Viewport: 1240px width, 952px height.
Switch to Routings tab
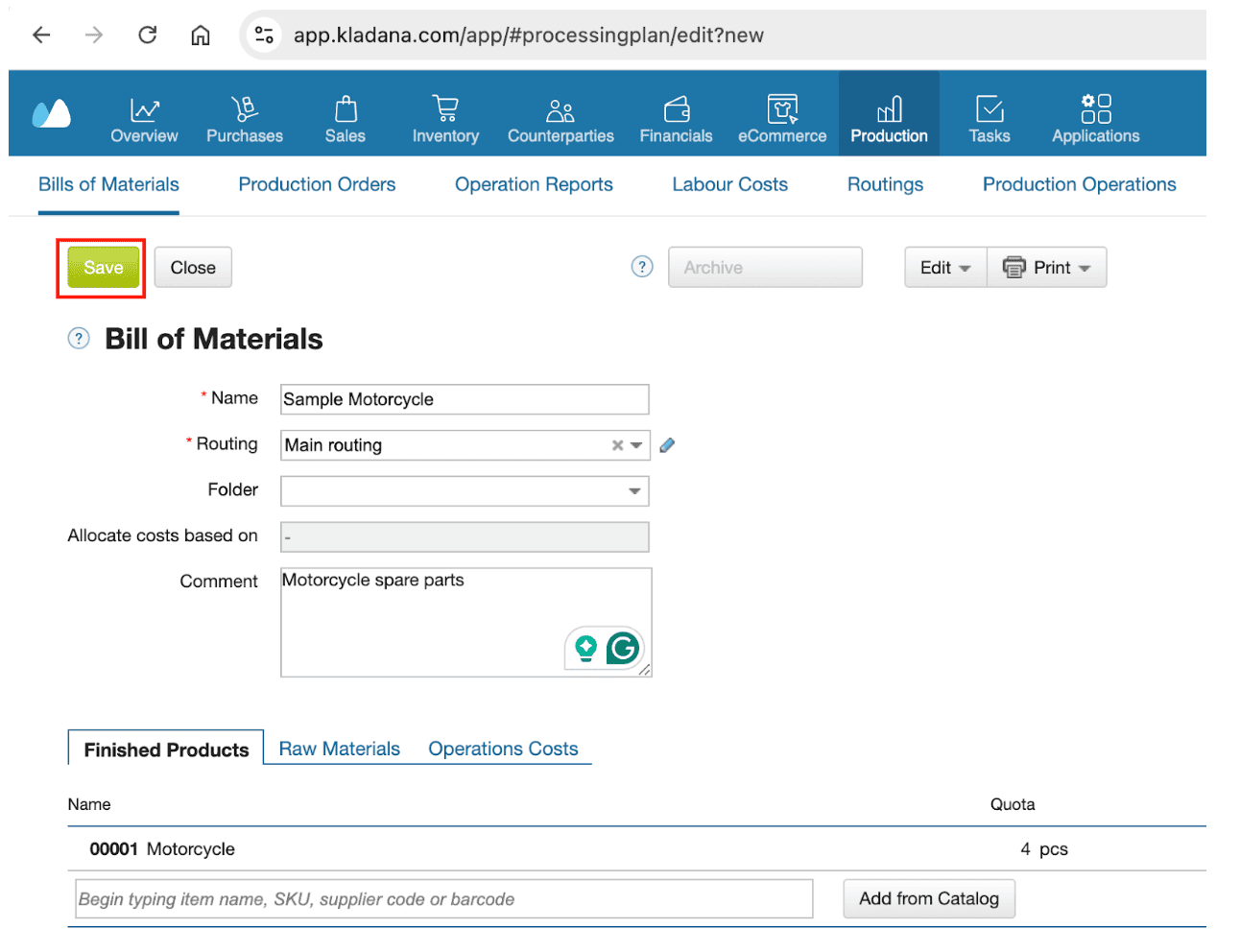pyautogui.click(x=885, y=184)
